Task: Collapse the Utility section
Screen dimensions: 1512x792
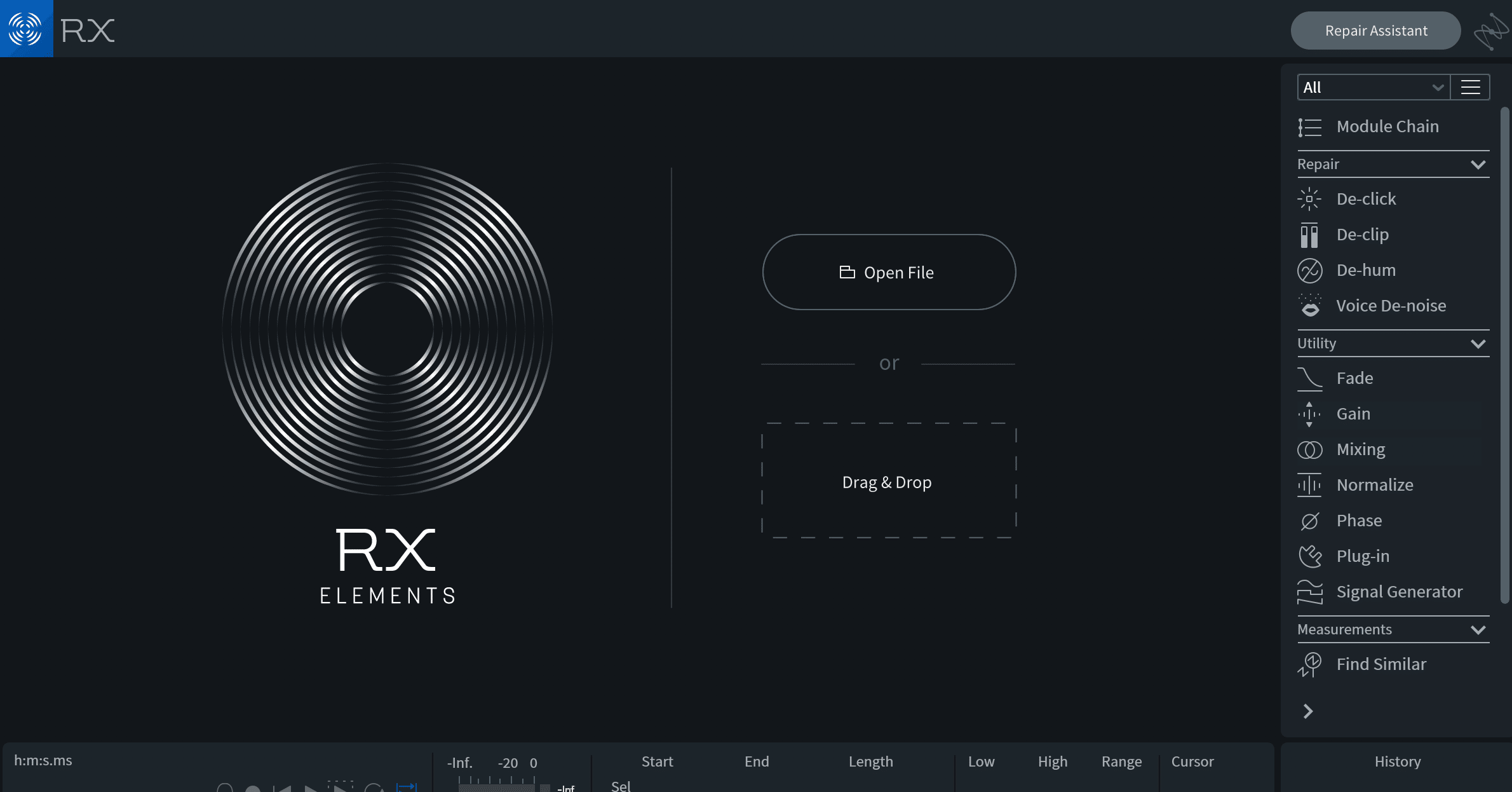Action: pos(1478,344)
